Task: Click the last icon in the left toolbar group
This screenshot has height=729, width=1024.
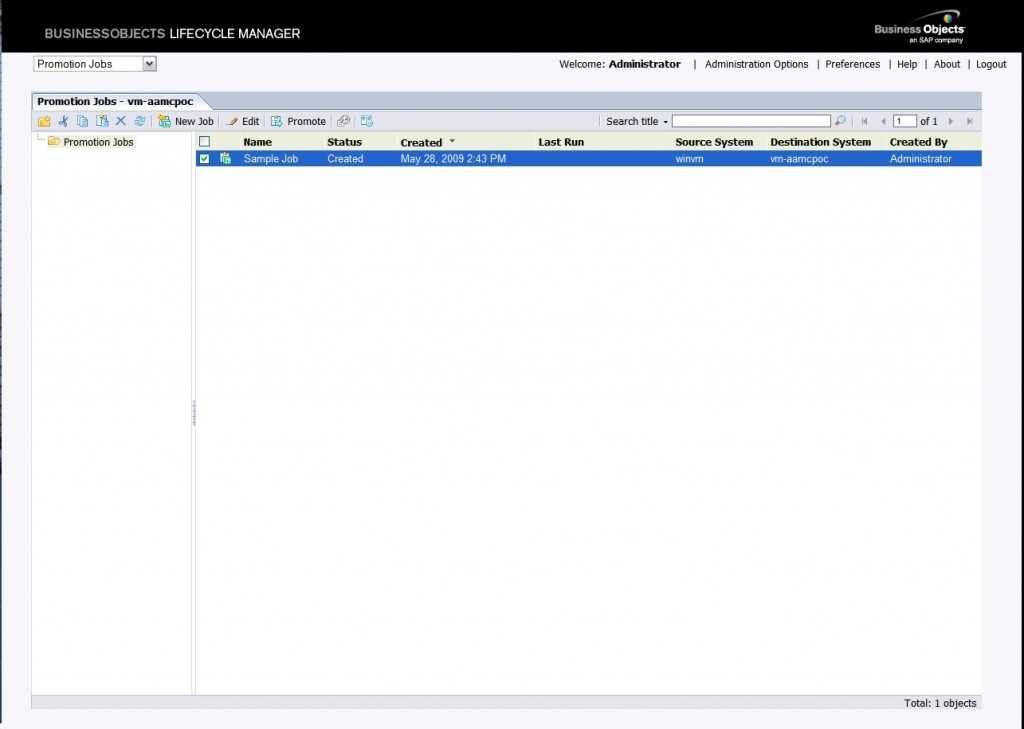Action: click(x=367, y=122)
